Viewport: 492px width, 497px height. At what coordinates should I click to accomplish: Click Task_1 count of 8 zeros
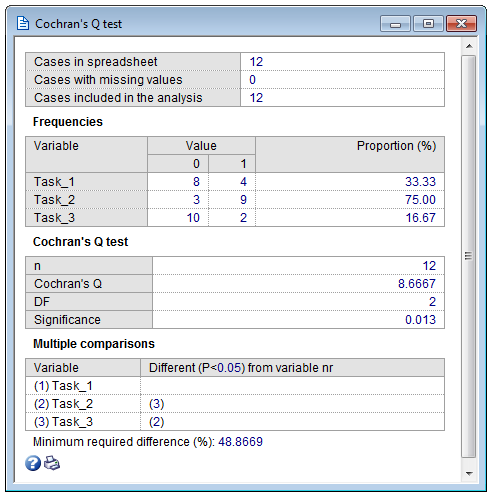click(x=196, y=182)
